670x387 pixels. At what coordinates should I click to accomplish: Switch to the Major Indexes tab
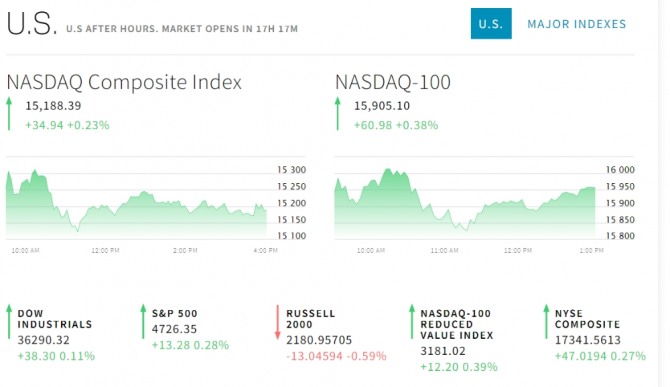coord(576,24)
